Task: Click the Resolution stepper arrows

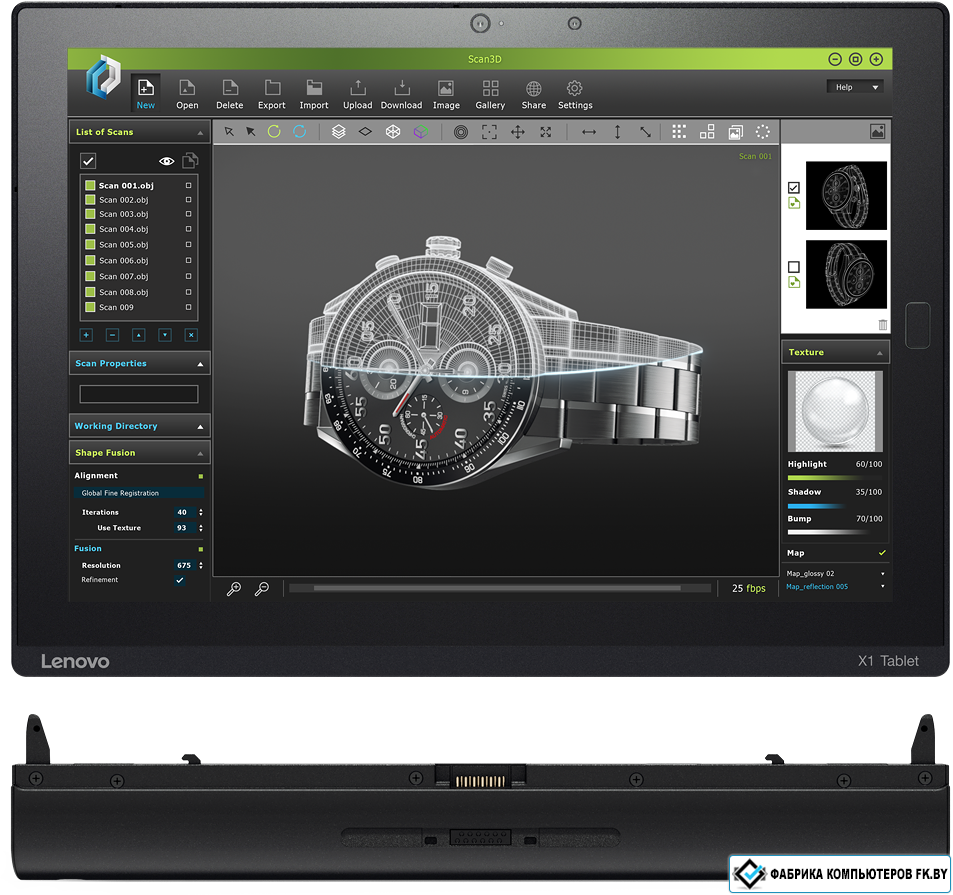Action: click(x=201, y=566)
